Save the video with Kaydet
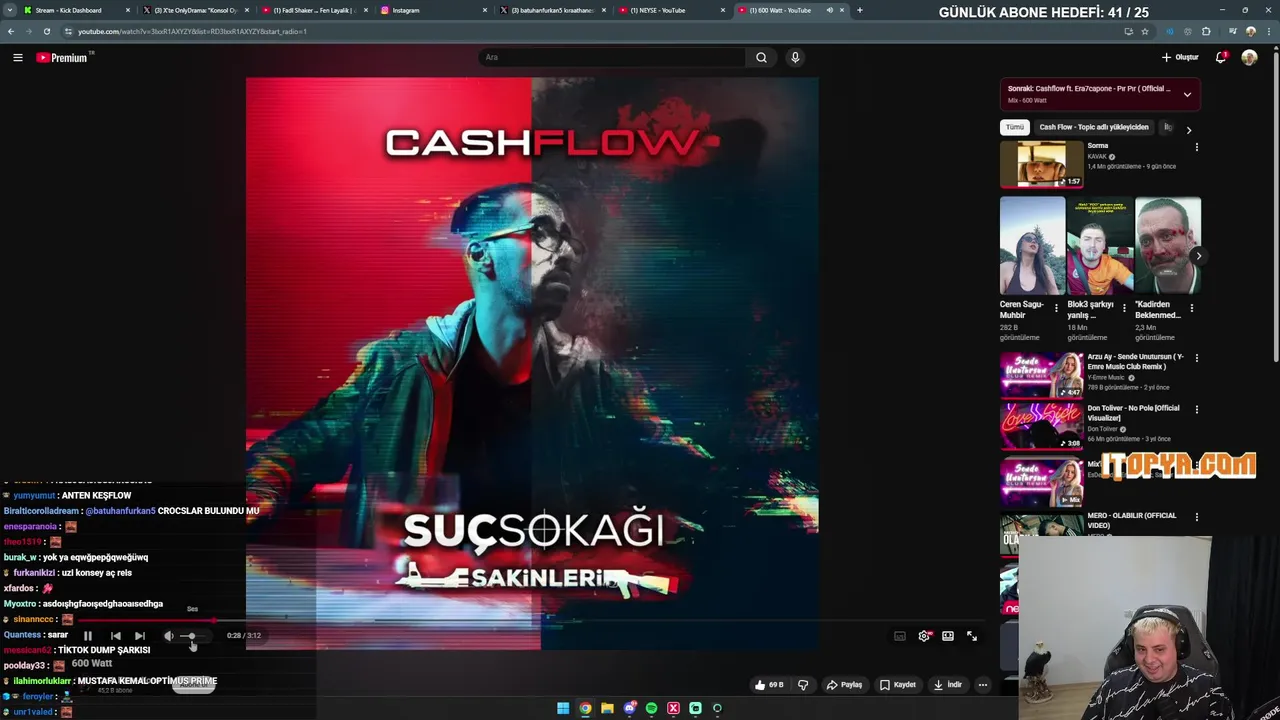Image resolution: width=1280 pixels, height=720 pixels. click(897, 685)
